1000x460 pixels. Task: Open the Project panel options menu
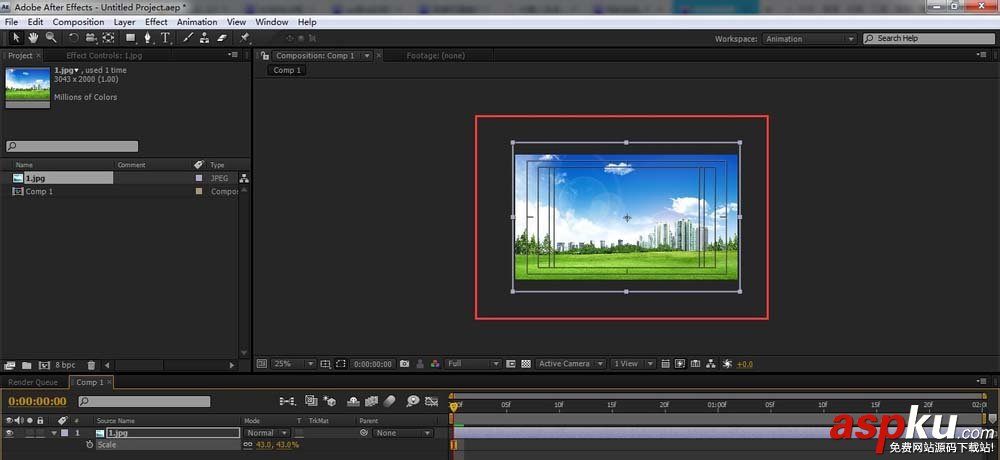pyautogui.click(x=234, y=55)
